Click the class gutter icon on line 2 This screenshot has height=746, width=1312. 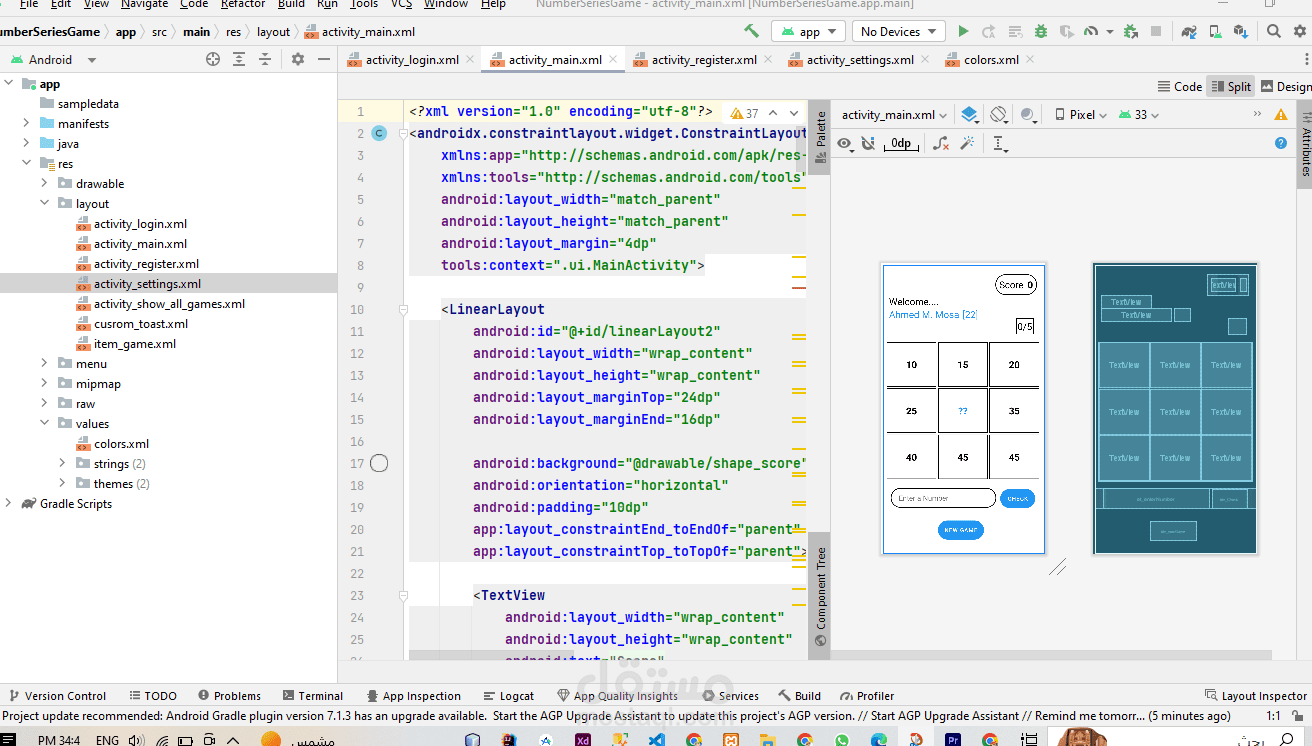point(379,133)
